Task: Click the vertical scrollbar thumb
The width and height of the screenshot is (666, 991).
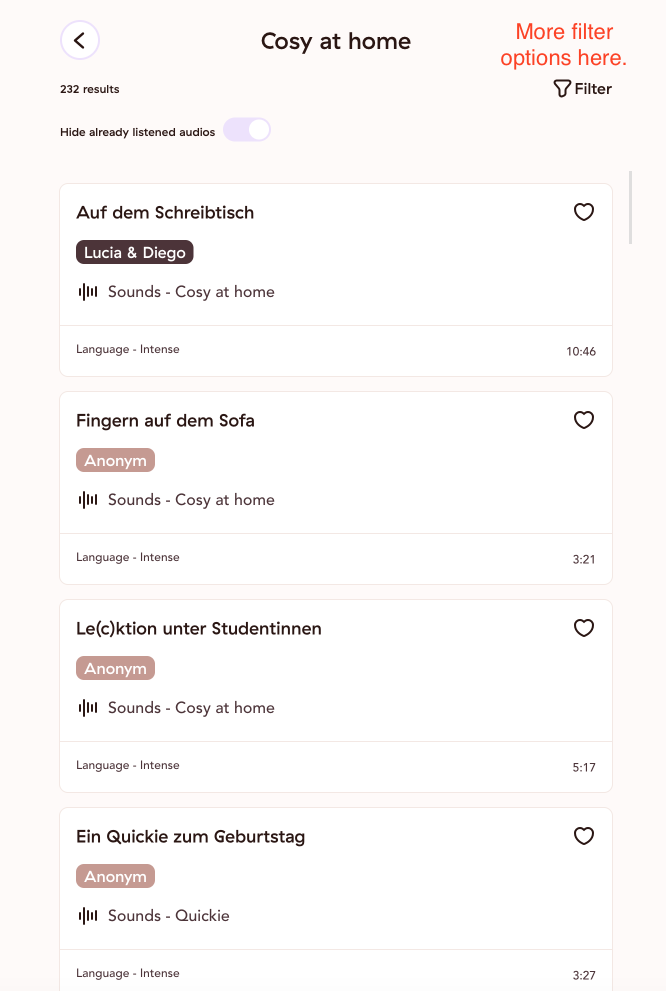Action: tap(630, 207)
